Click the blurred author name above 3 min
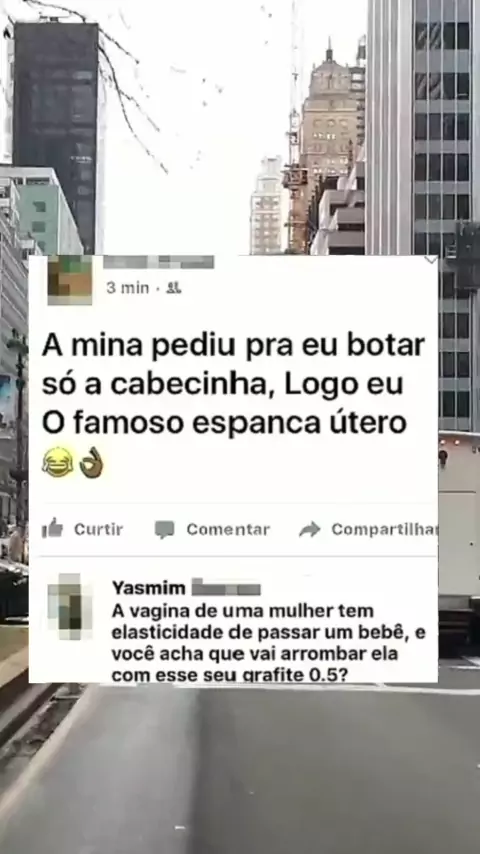 159,263
